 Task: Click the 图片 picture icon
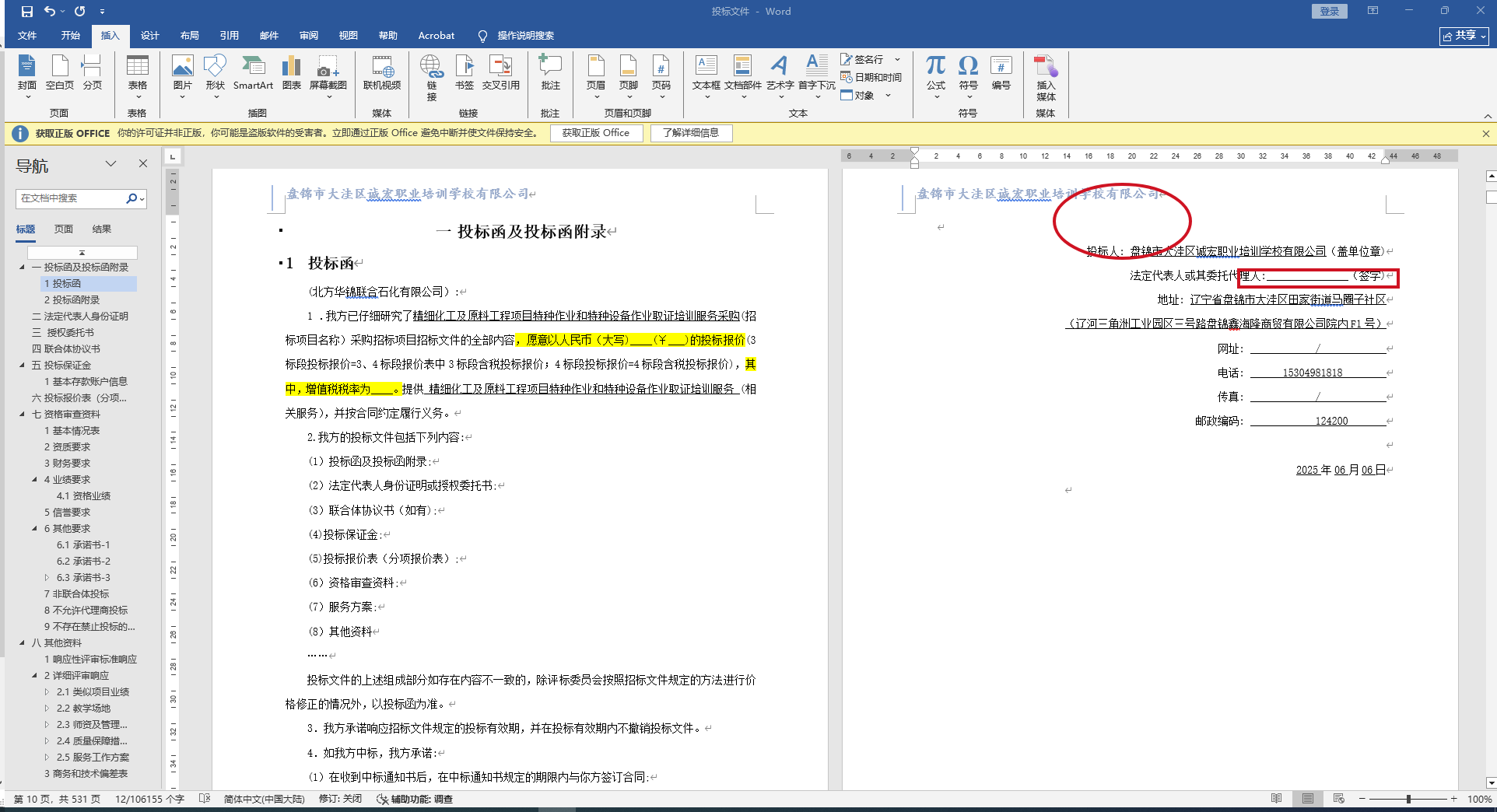click(183, 67)
